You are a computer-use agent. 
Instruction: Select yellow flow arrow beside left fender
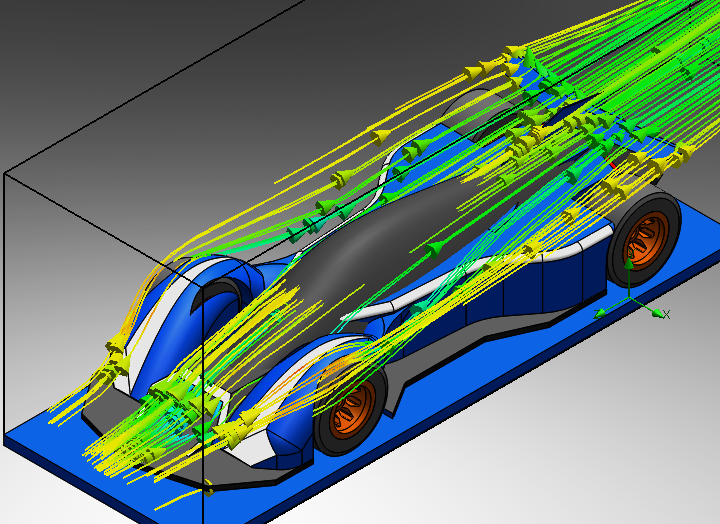(x=115, y=345)
